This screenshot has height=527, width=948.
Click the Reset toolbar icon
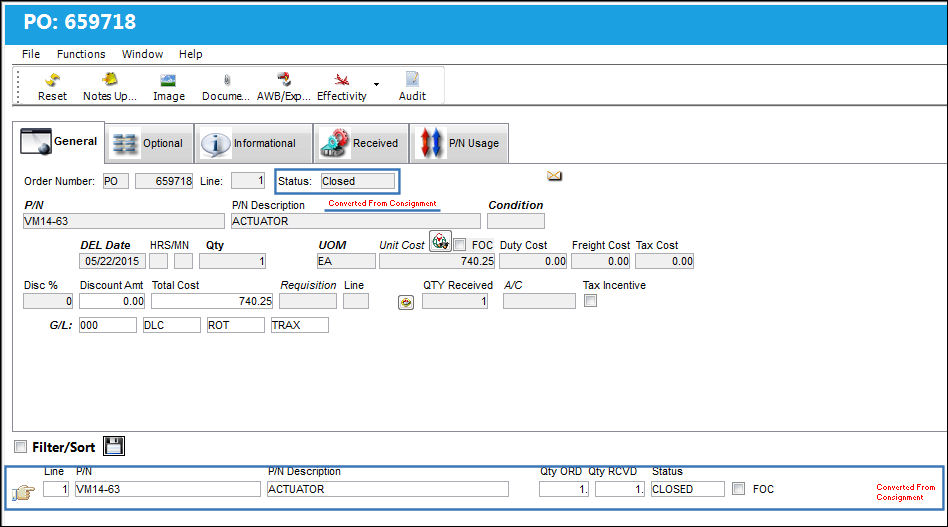(x=53, y=80)
